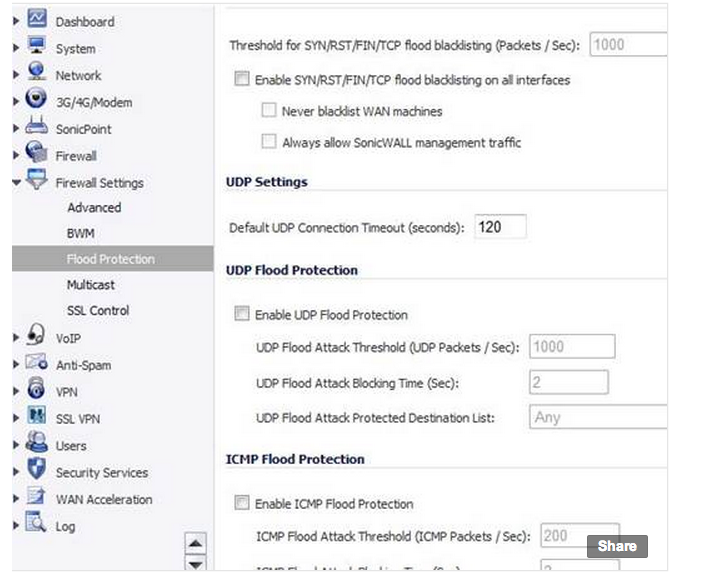Enable UDP Flood Protection checkbox
This screenshot has width=715, height=583.
tap(242, 314)
